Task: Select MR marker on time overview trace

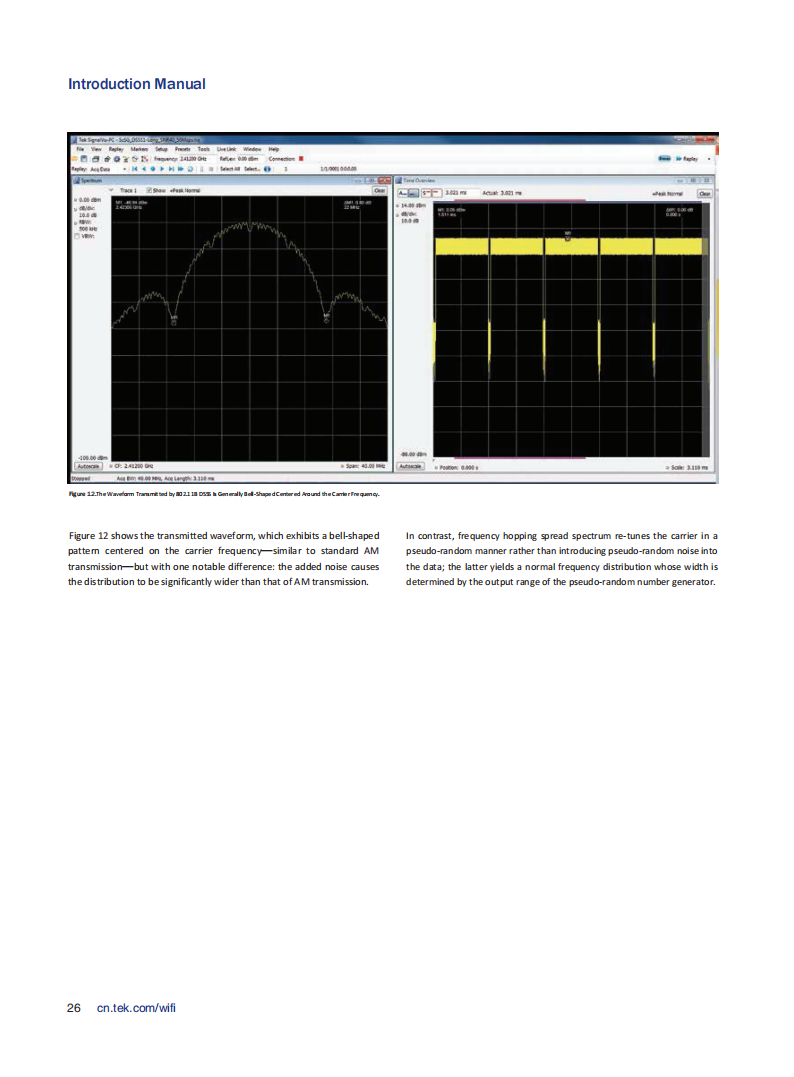Action: [567, 236]
